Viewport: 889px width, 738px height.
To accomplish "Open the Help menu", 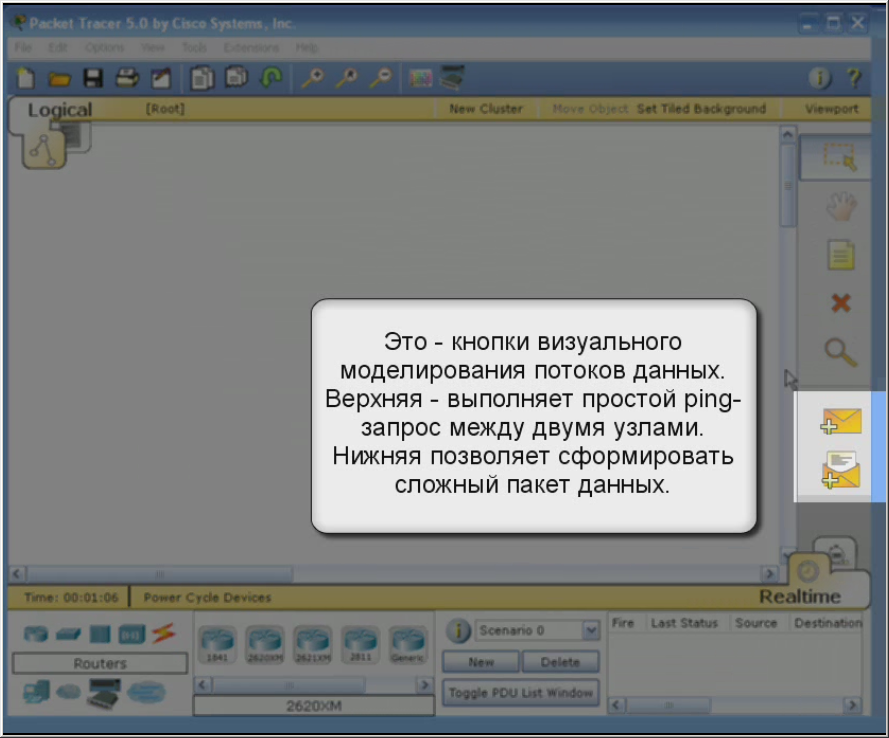I will tap(307, 47).
